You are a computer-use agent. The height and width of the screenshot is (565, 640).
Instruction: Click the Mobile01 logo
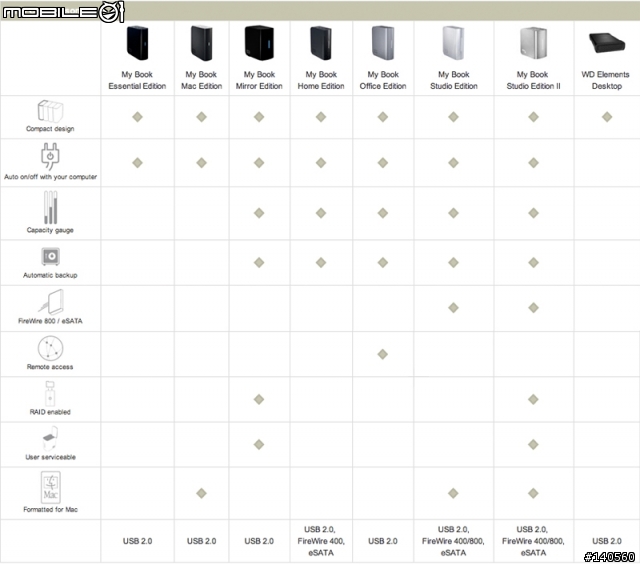tap(63, 12)
